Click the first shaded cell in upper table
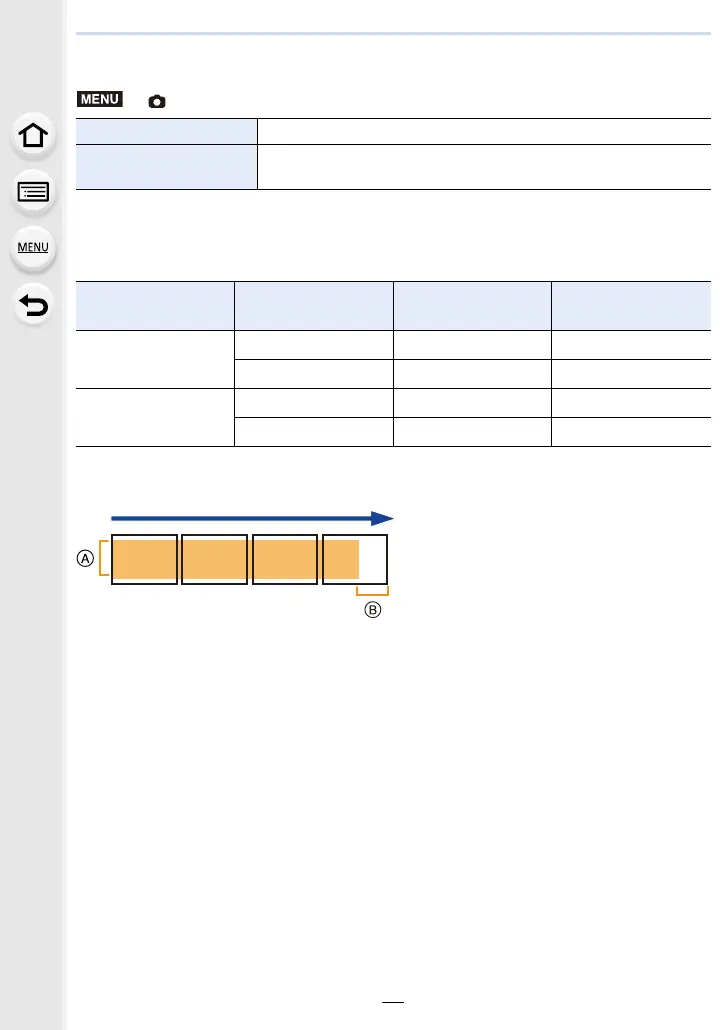Viewport: 724px width, 1030px height. point(165,131)
